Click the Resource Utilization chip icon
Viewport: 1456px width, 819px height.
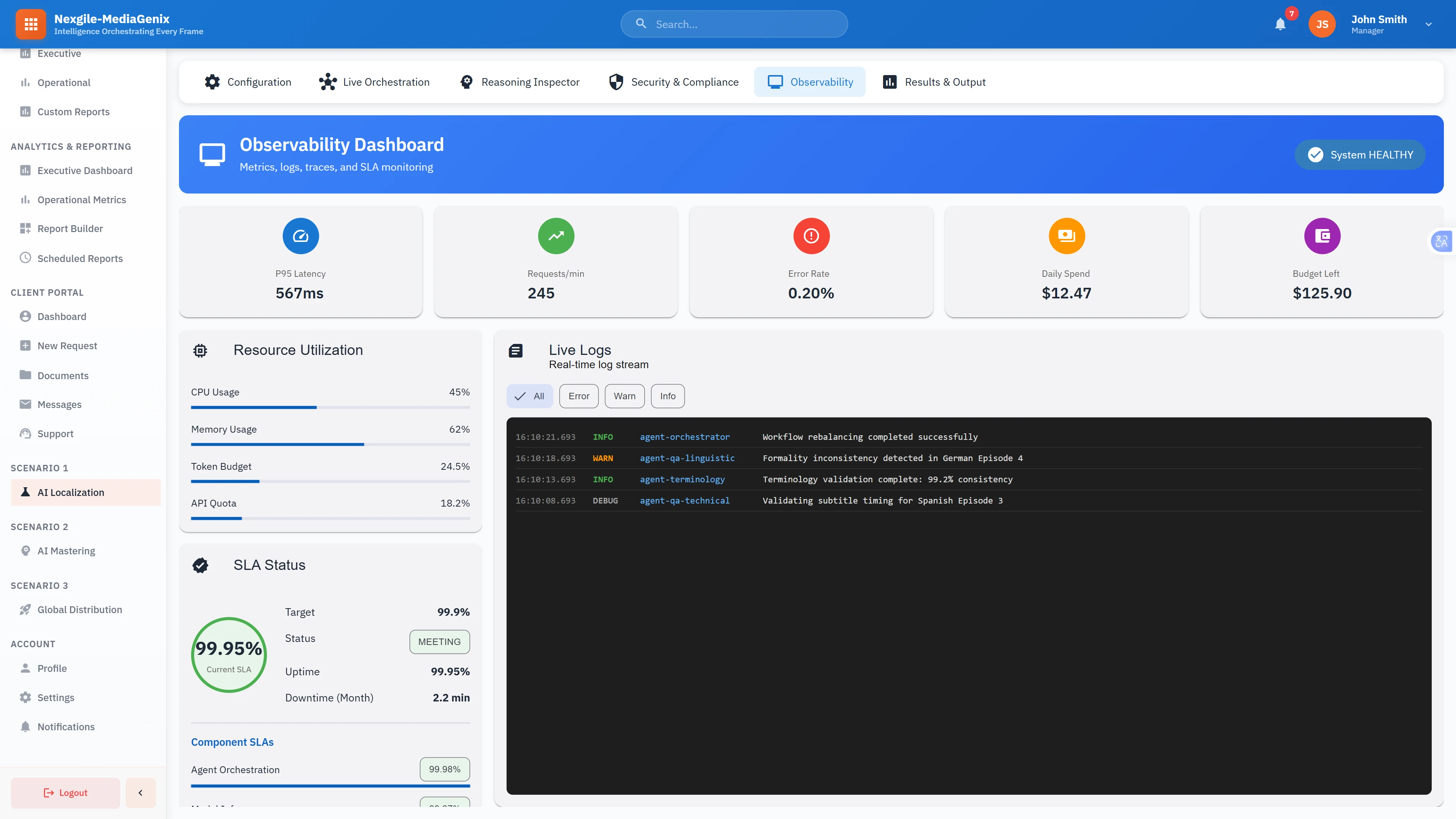[x=200, y=350]
